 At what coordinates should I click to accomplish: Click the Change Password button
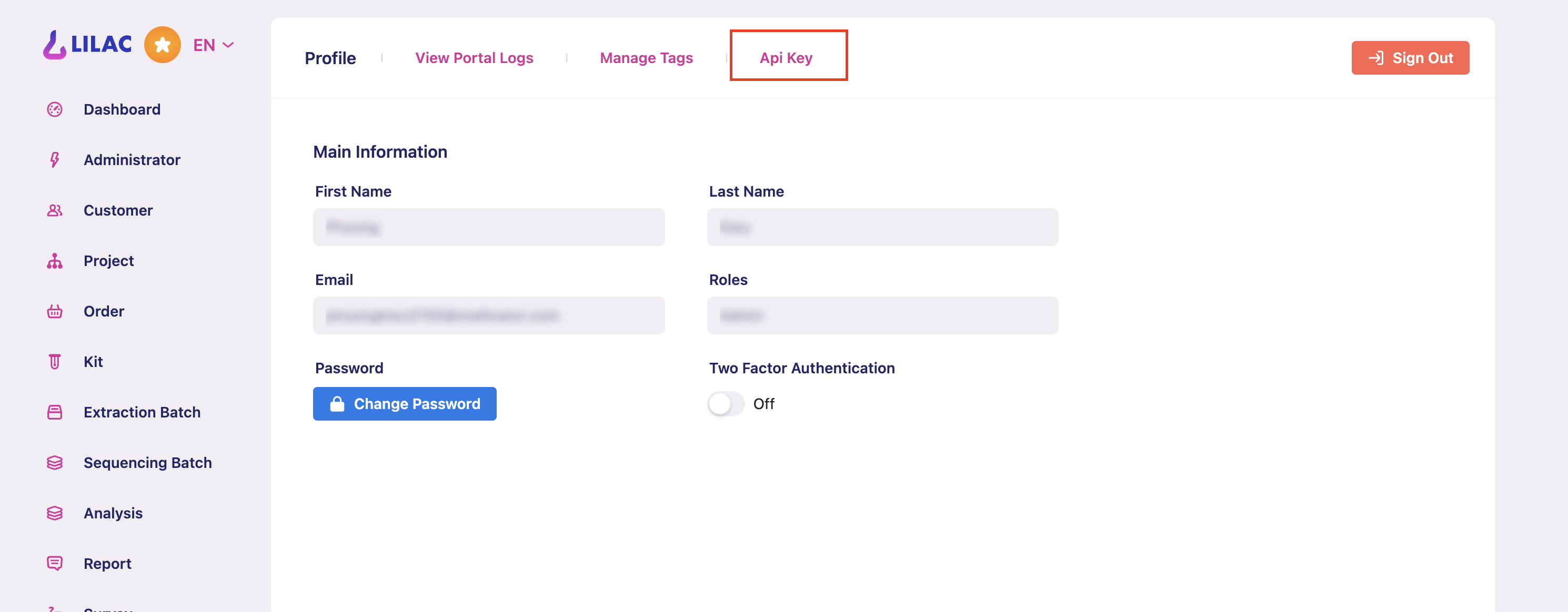point(405,404)
